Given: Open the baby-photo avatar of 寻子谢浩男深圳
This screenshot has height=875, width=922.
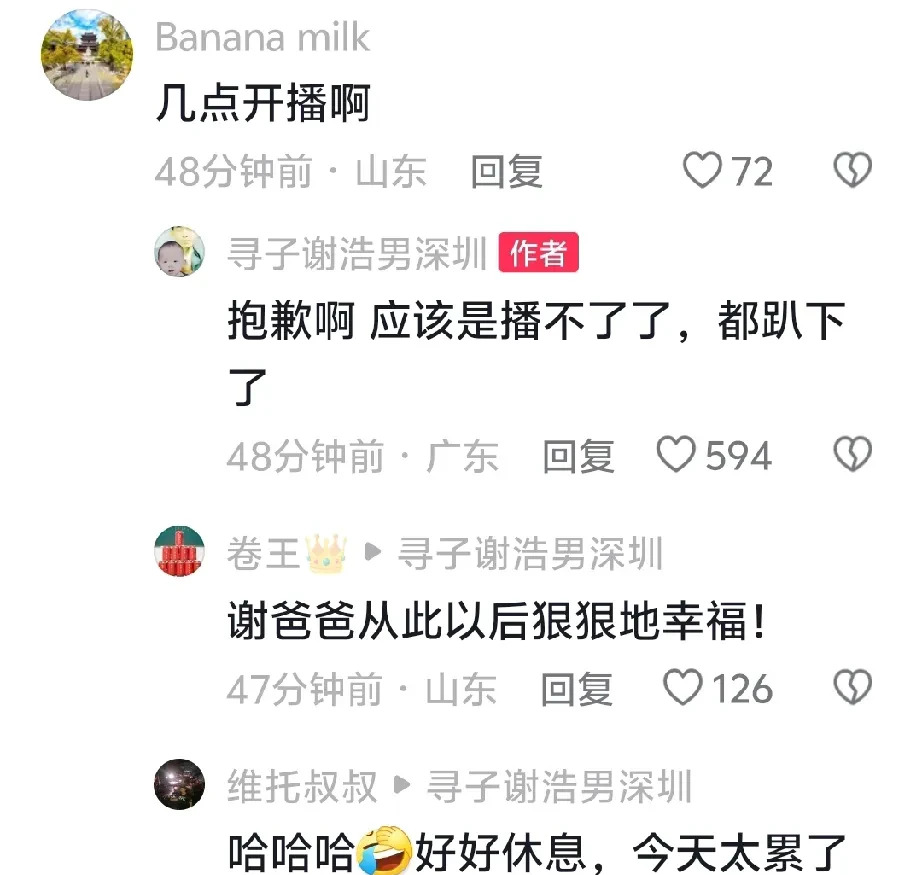Looking at the screenshot, I should pyautogui.click(x=179, y=251).
